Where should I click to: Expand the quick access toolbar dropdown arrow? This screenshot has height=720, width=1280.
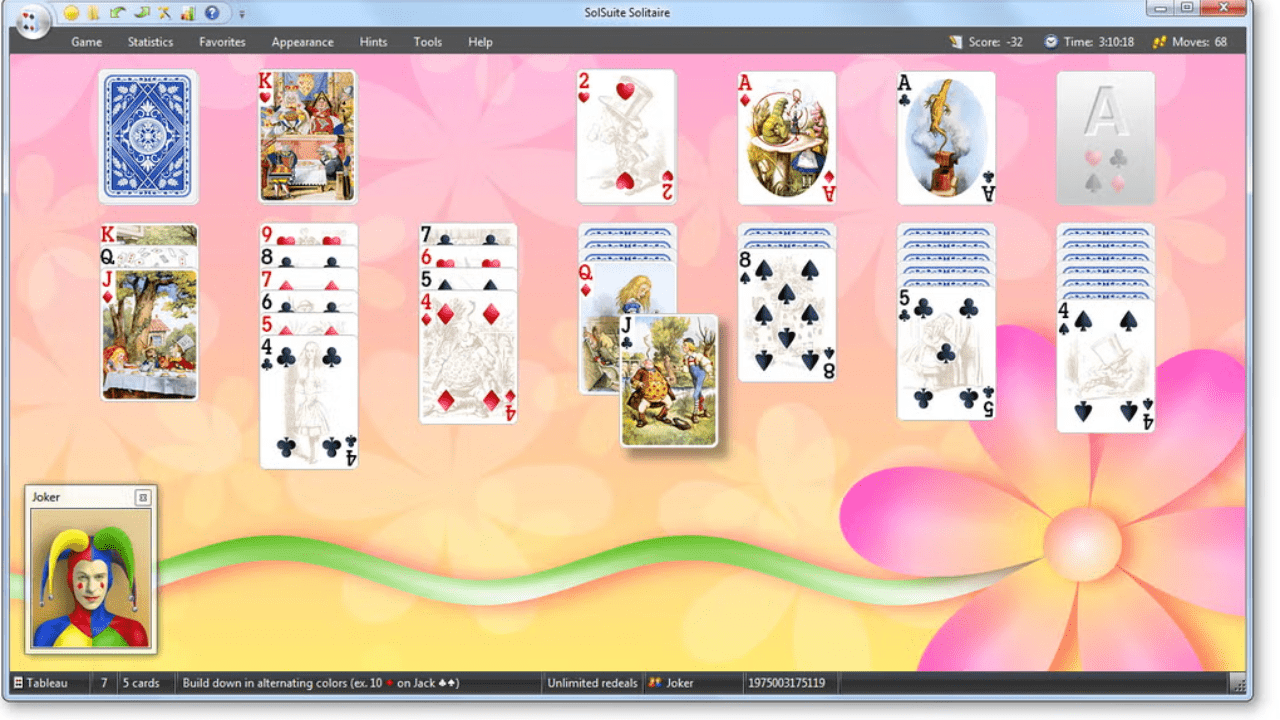tap(242, 14)
